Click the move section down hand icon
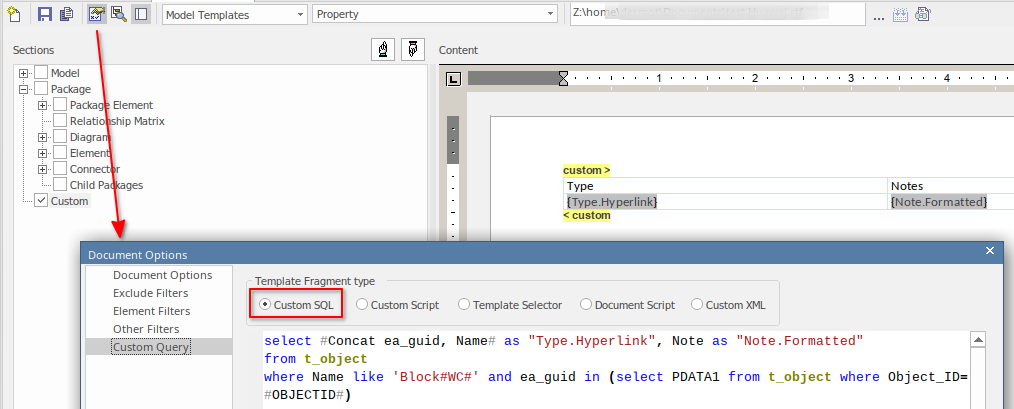 coord(411,50)
